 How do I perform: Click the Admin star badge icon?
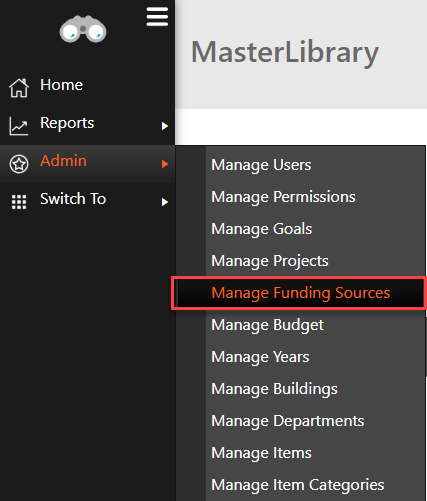click(19, 164)
